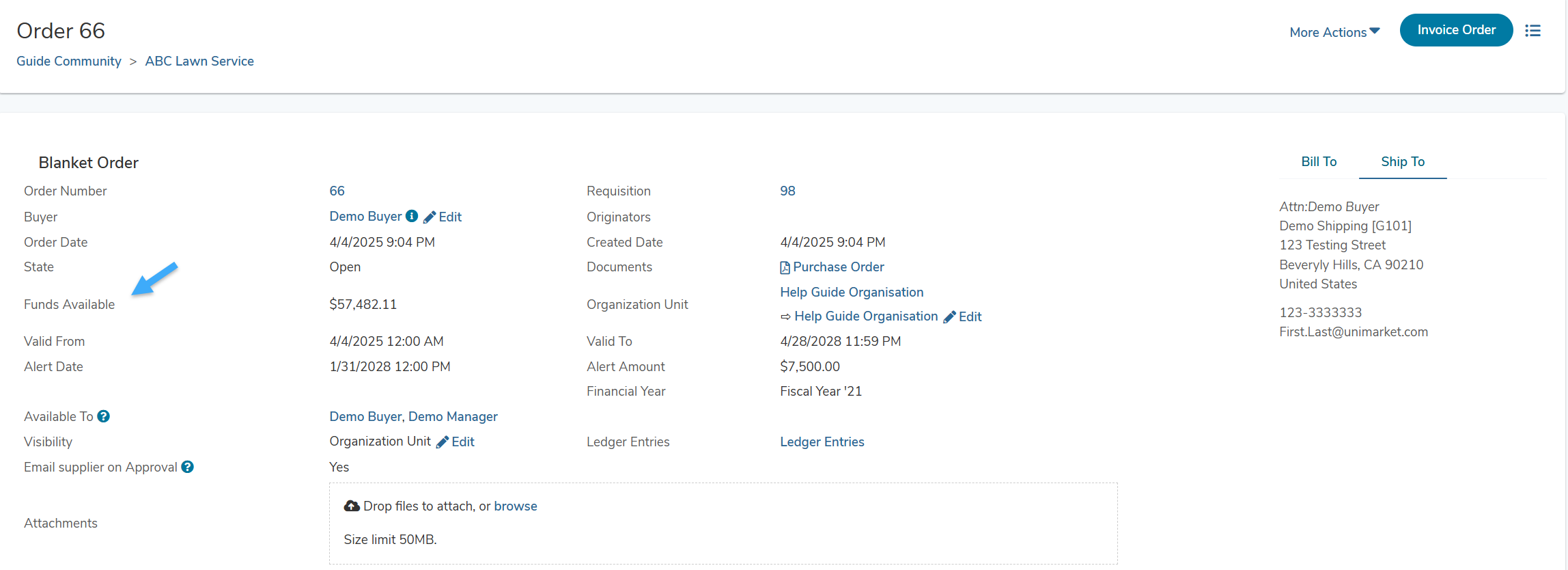Click the Order Date value 4/4/2025 9:04 PM
This screenshot has height=570, width=1568.
pos(382,242)
